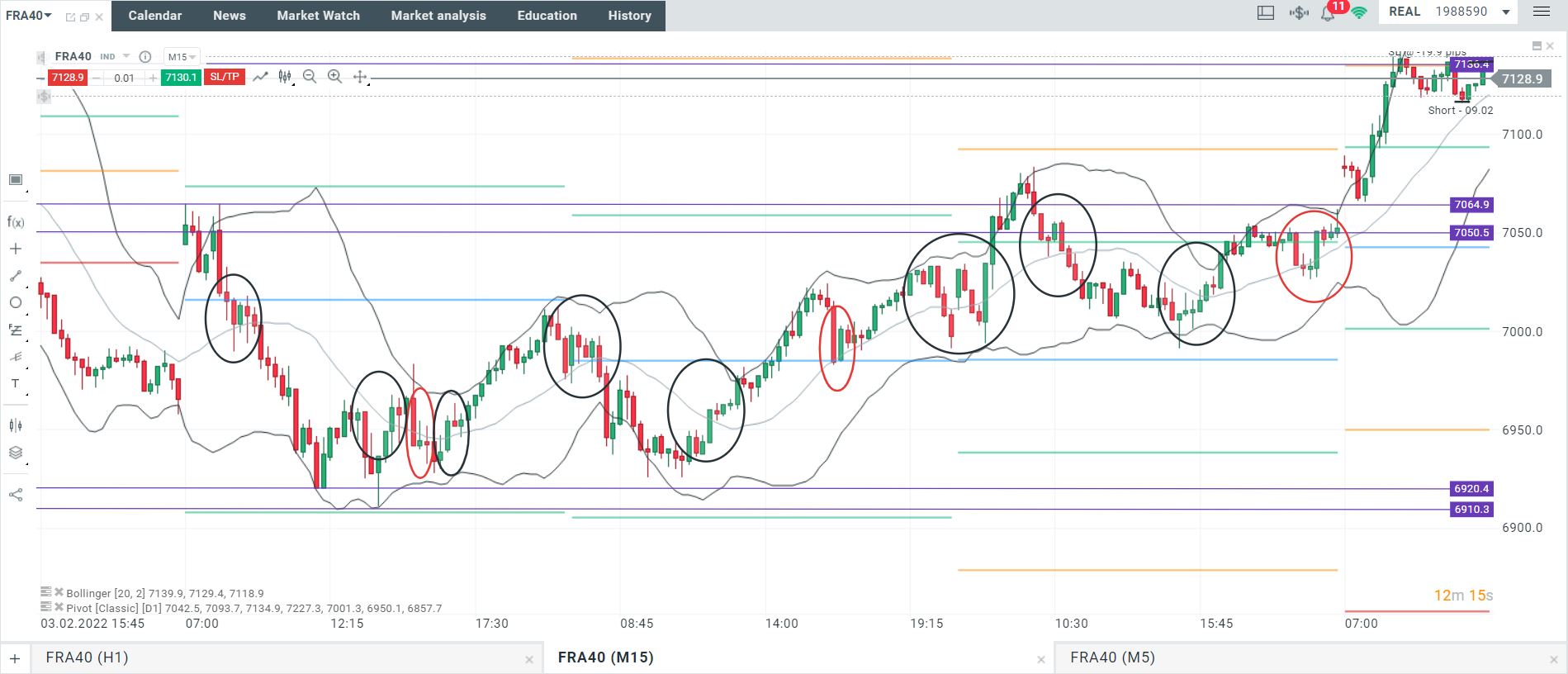Select the trend line drawing tool
Image resolution: width=1568 pixels, height=674 pixels.
coord(16,276)
